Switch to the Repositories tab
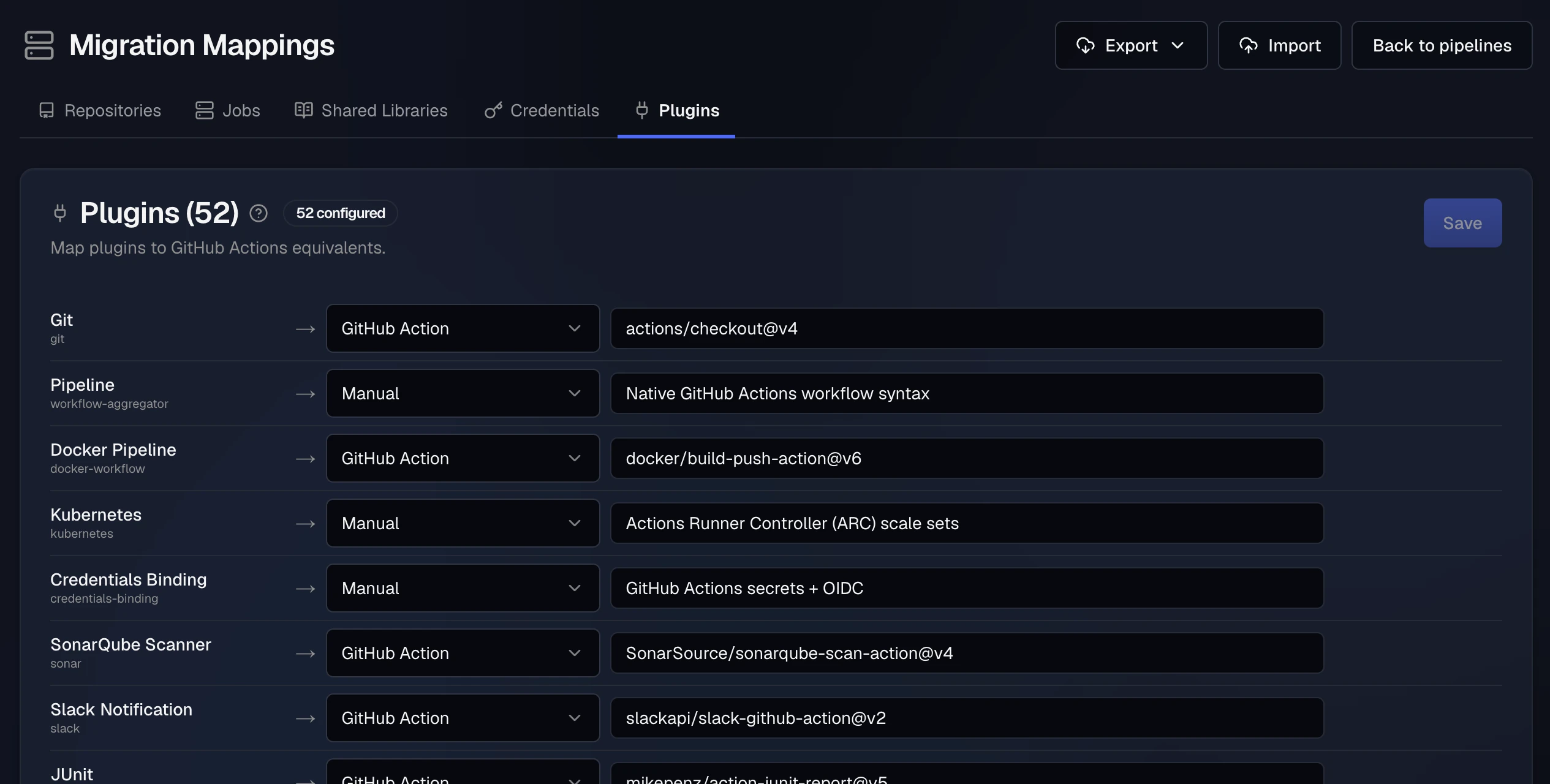 point(100,110)
